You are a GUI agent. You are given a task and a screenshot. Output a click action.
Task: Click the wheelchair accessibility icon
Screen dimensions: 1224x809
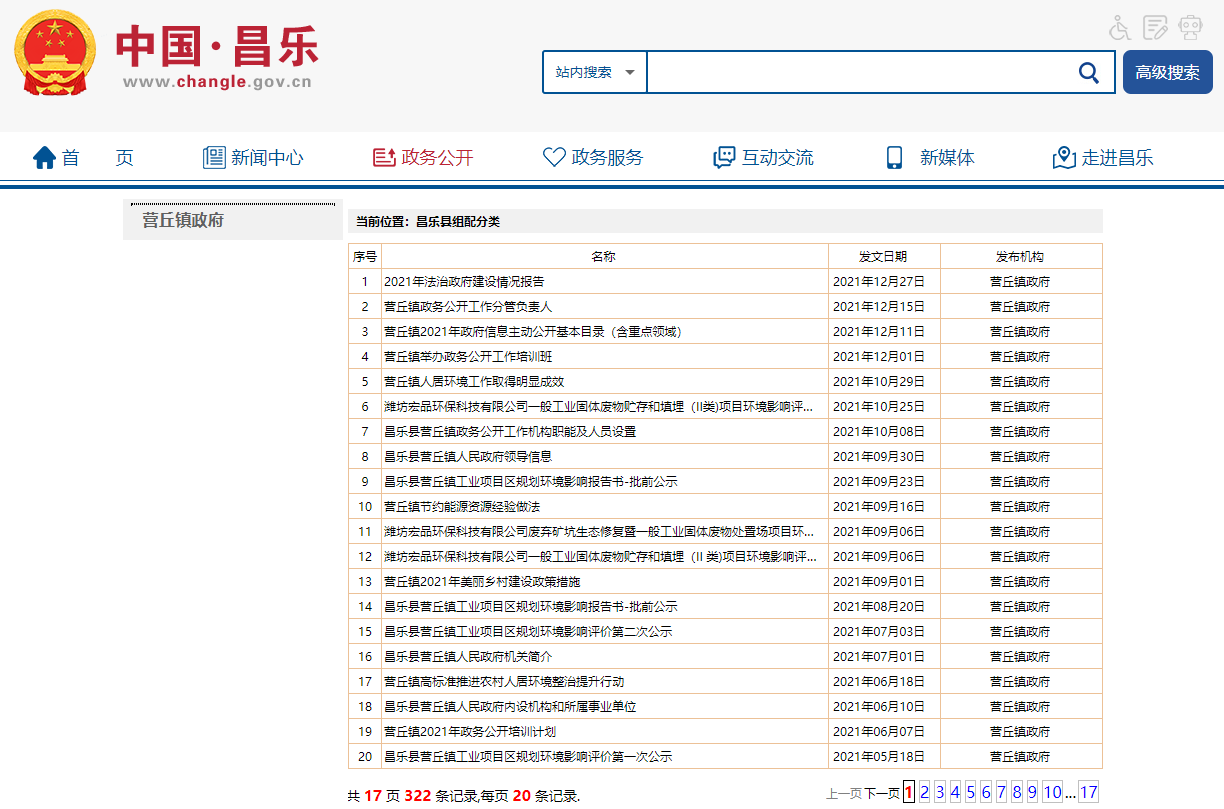[x=1120, y=28]
